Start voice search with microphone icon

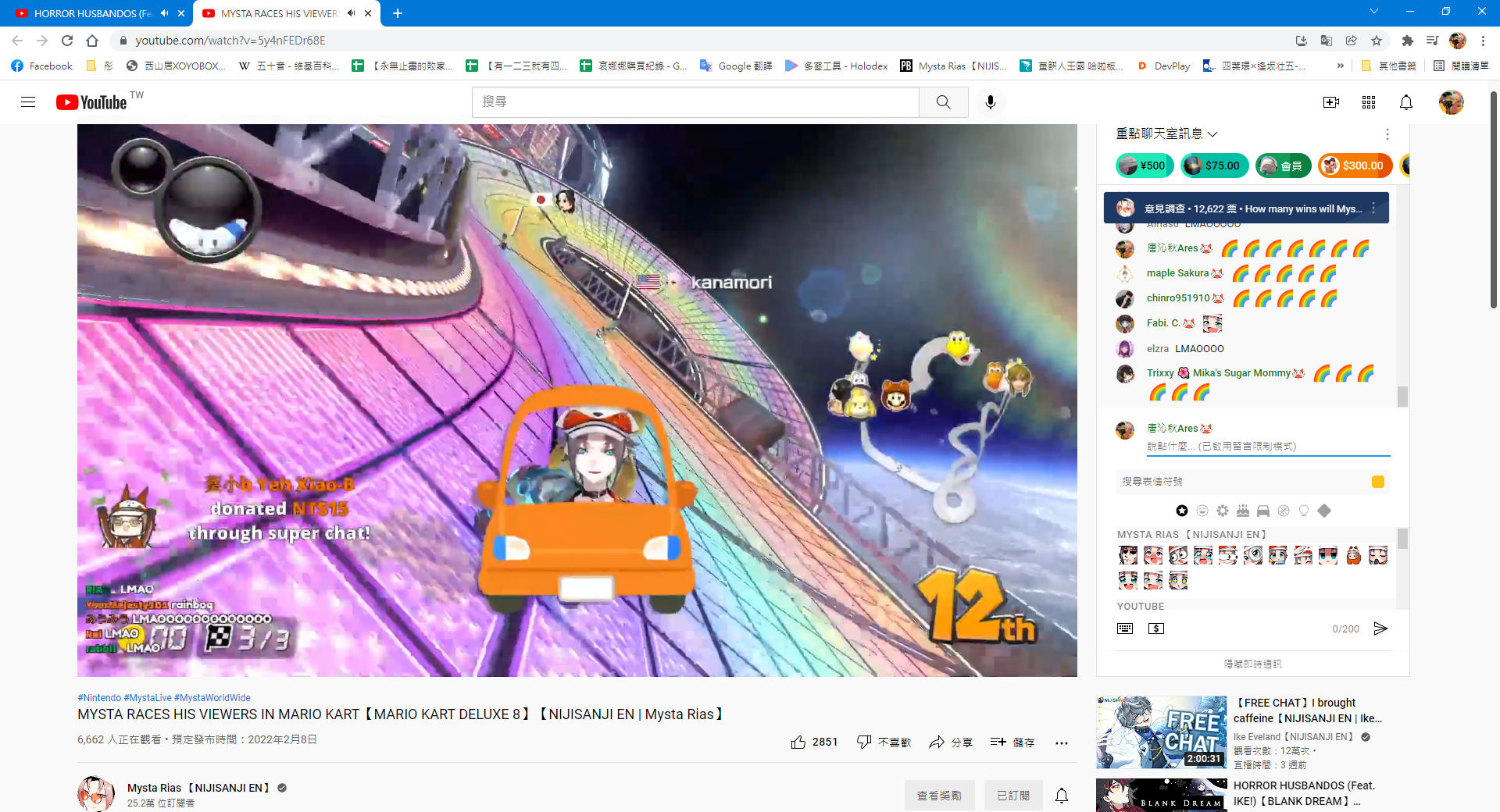click(991, 102)
